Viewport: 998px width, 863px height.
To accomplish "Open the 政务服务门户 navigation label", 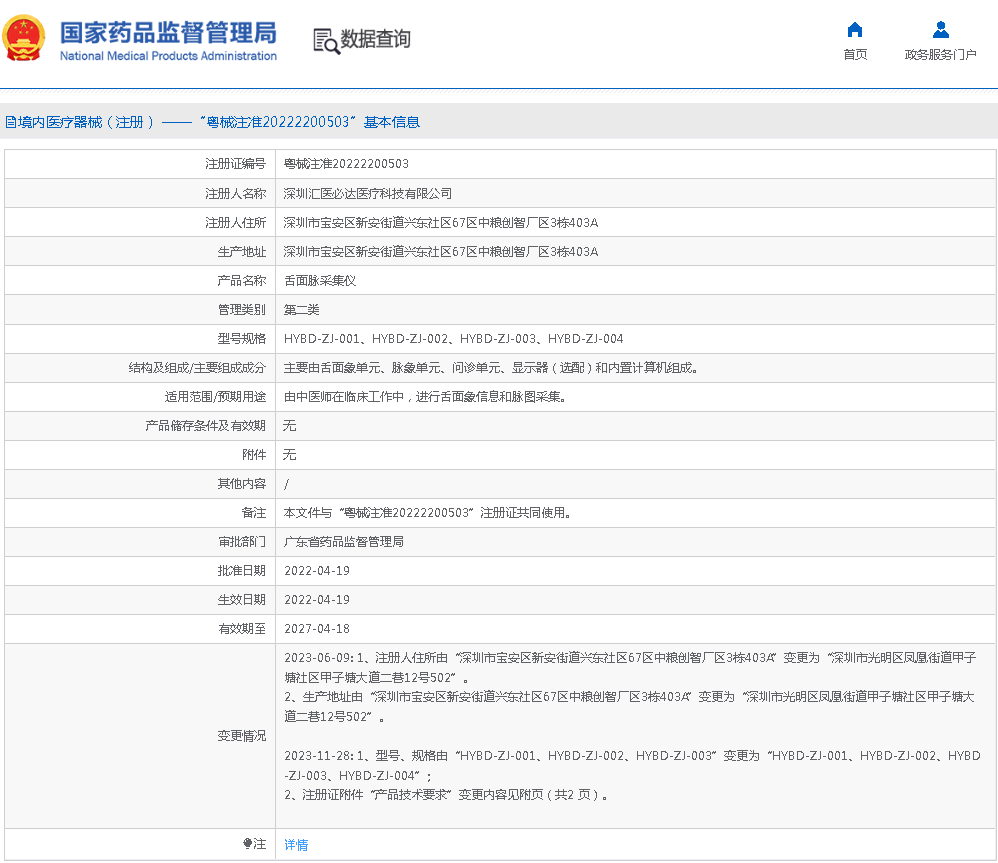I will pos(940,55).
